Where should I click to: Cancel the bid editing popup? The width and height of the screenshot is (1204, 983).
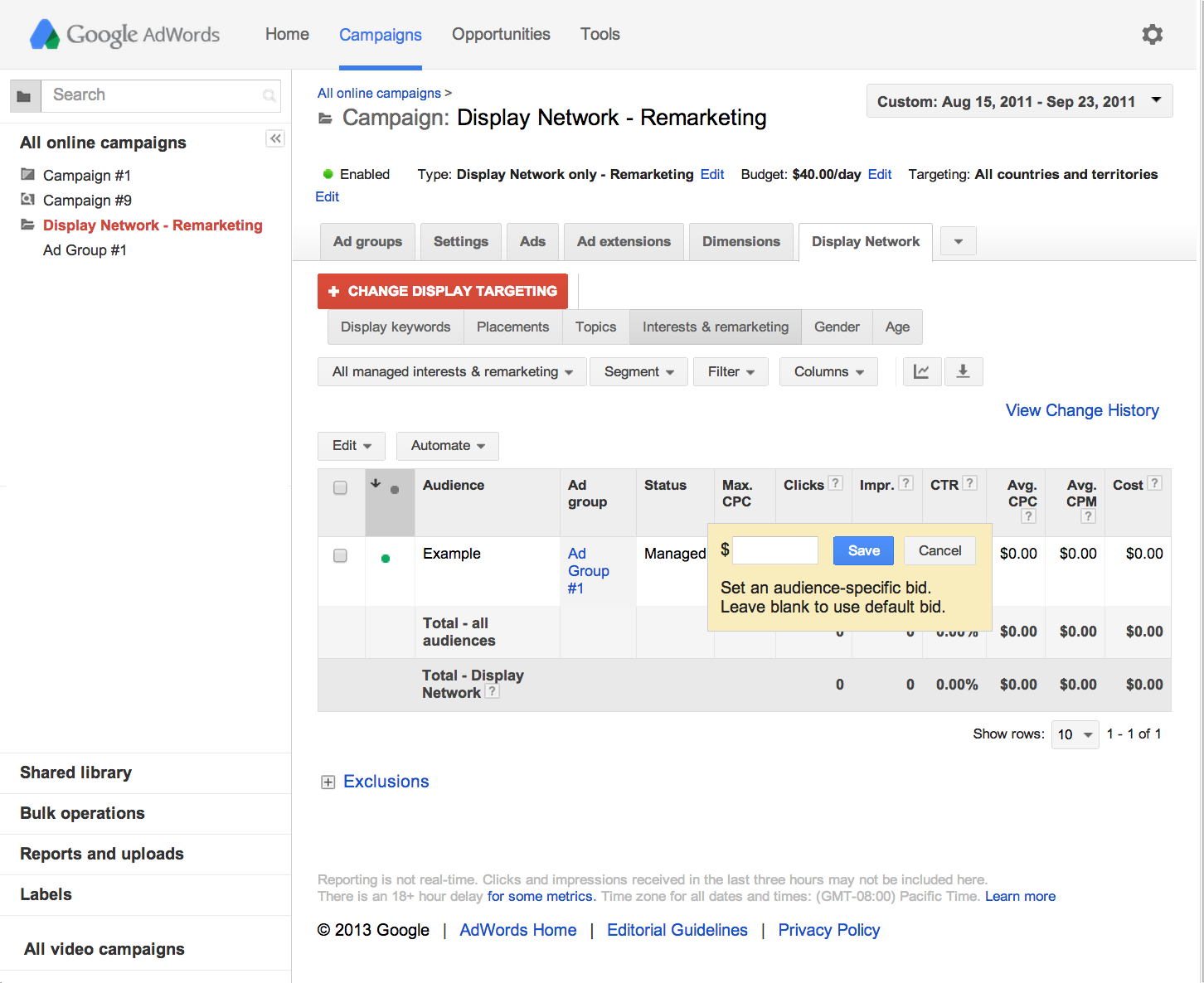click(x=939, y=550)
